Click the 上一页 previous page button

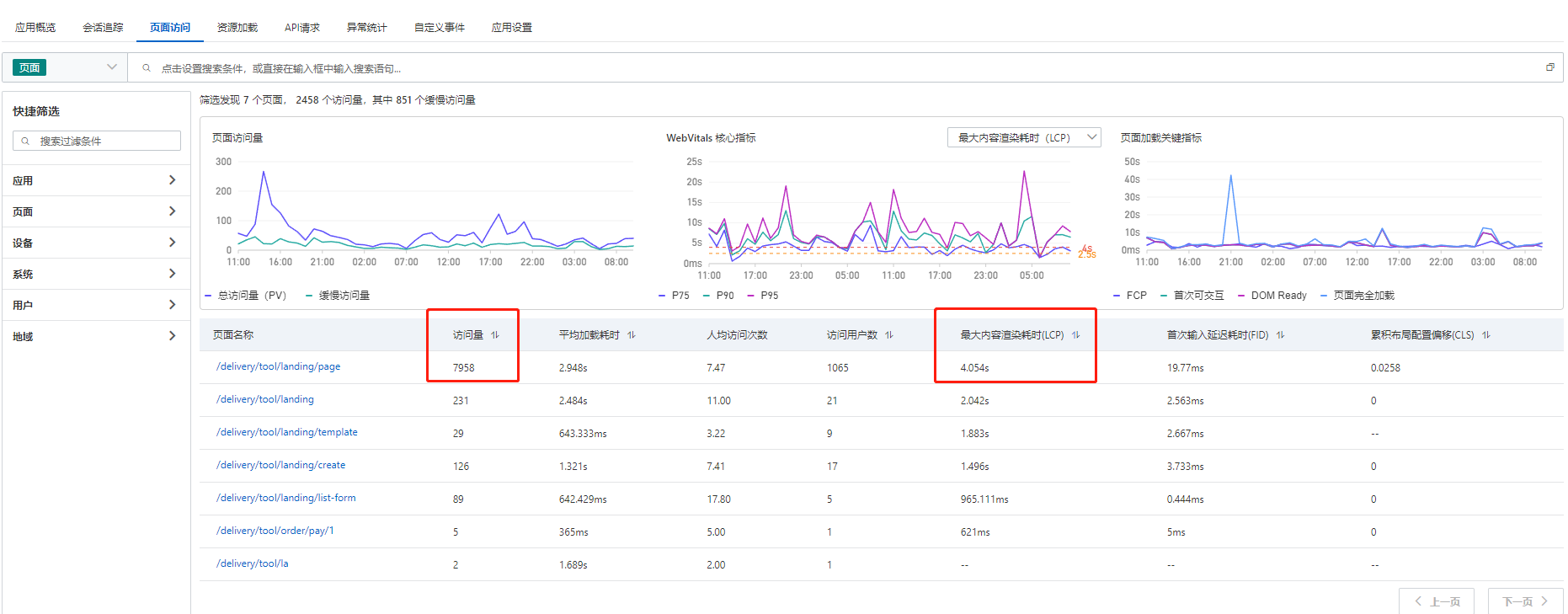(x=1437, y=601)
